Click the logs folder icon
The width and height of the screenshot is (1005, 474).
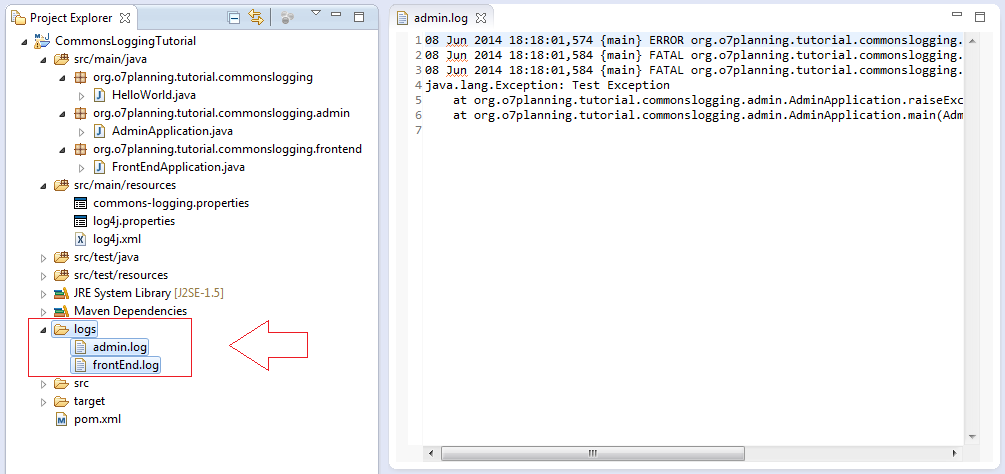coord(61,330)
